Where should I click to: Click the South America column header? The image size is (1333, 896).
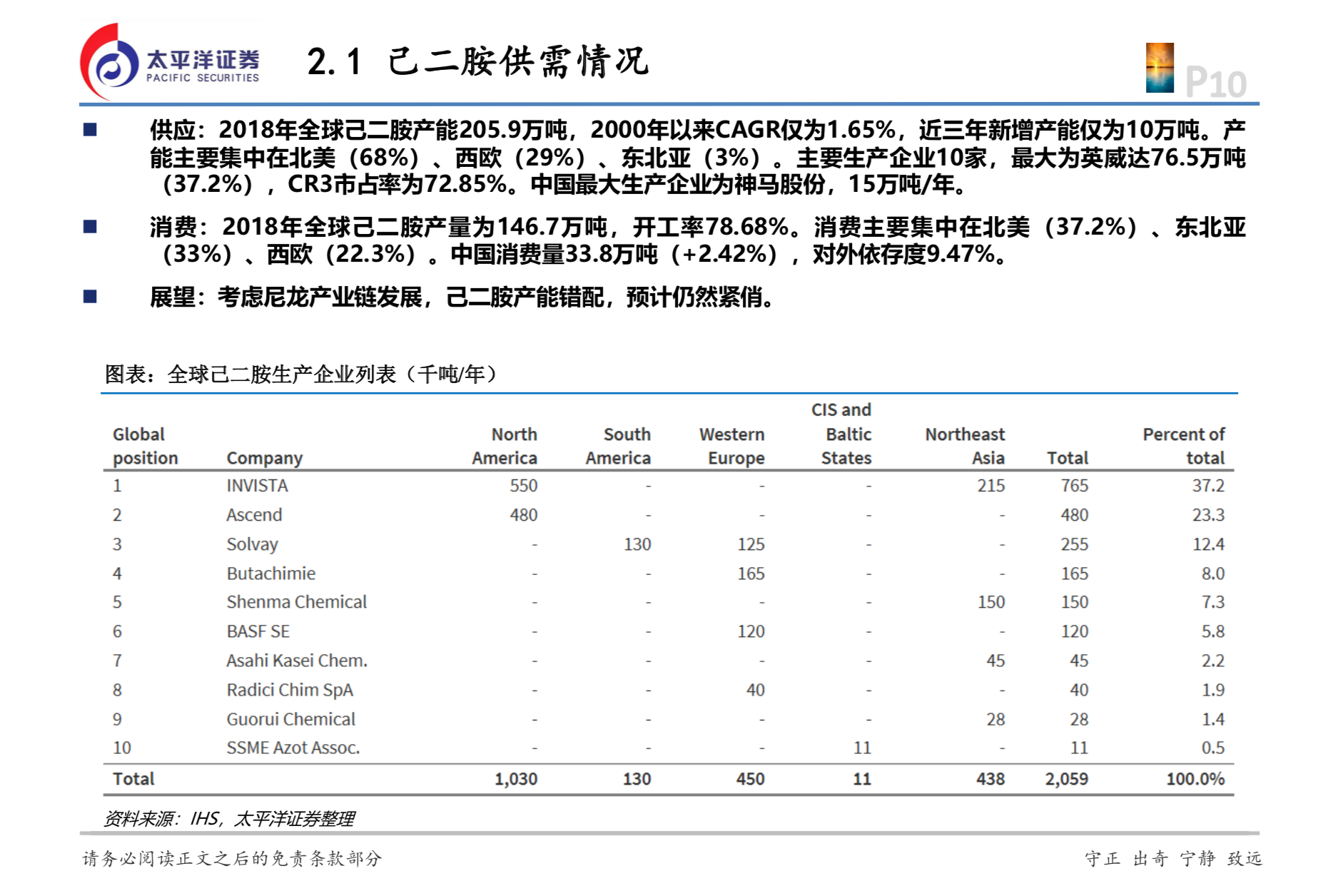618,446
